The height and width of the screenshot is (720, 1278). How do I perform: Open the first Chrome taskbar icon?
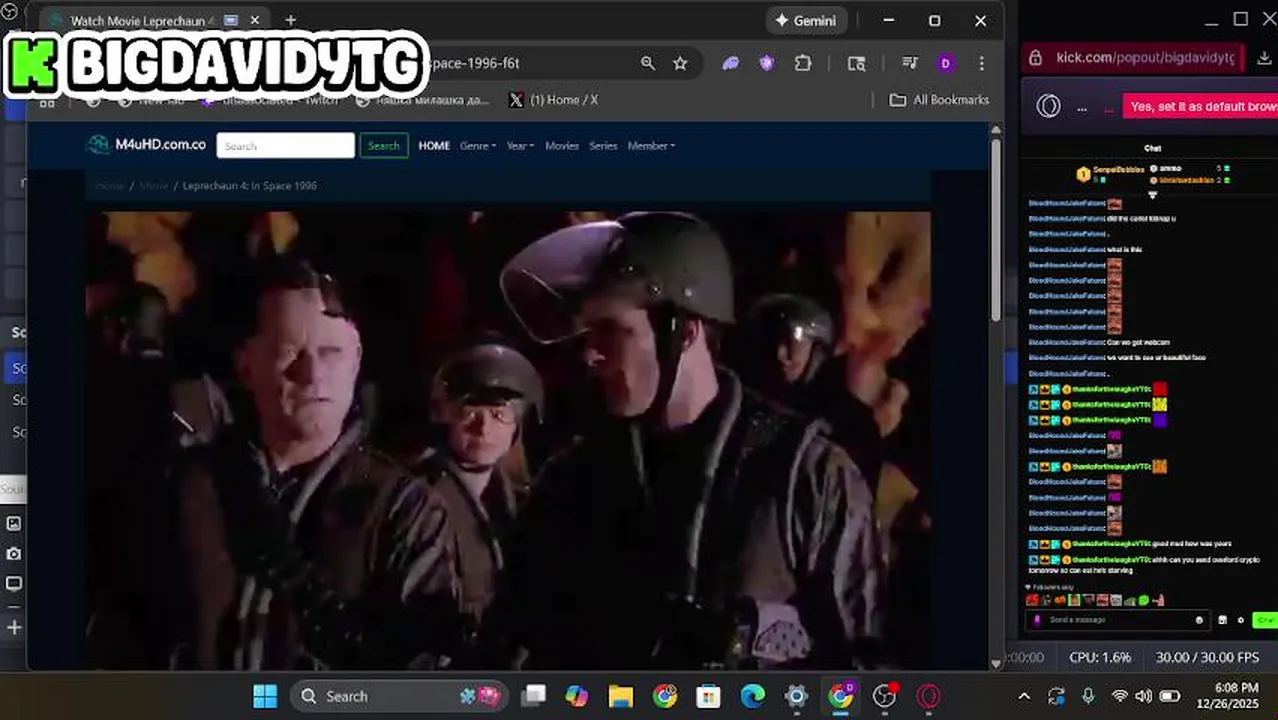pos(665,696)
